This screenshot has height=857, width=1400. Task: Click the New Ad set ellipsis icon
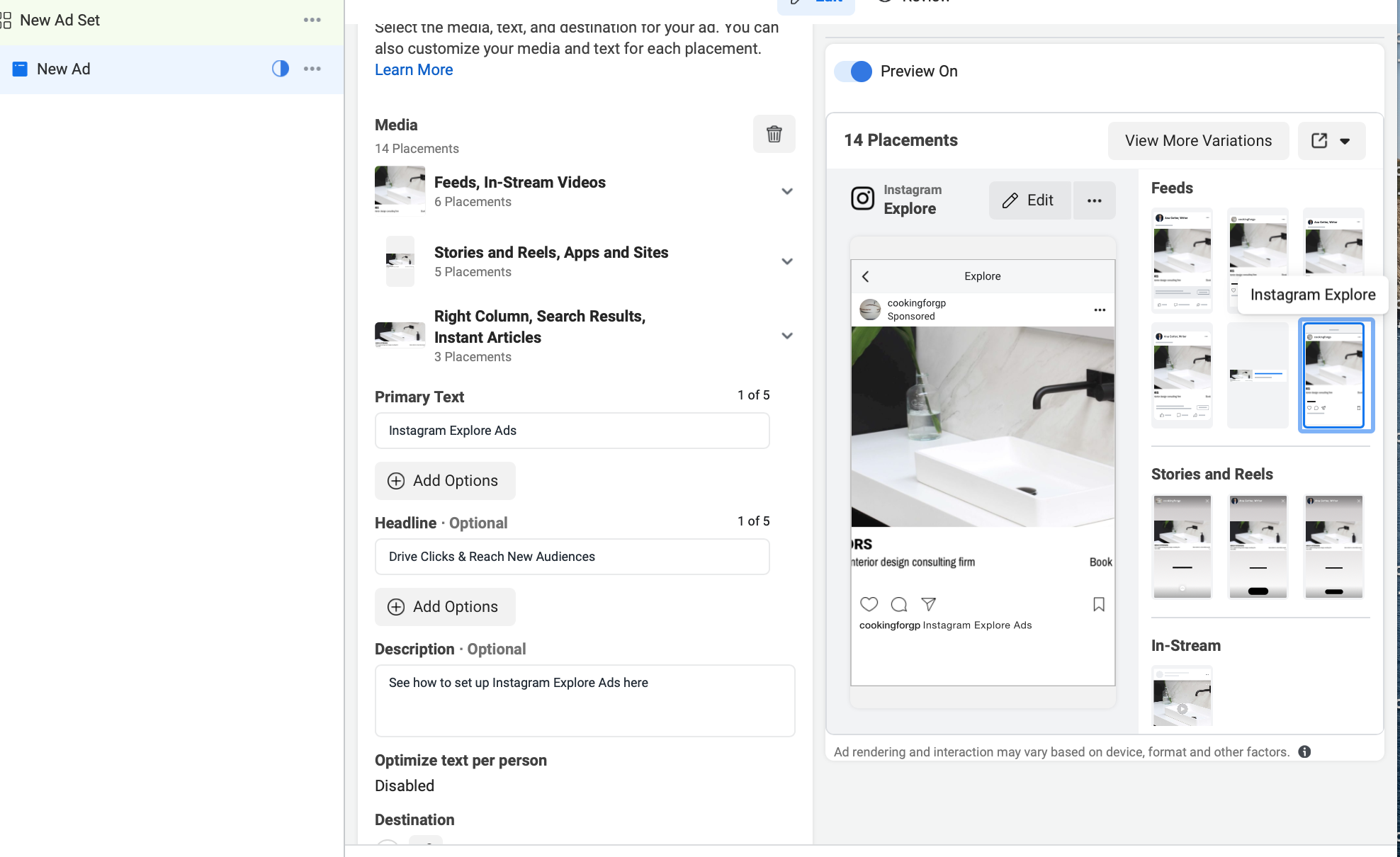click(311, 20)
